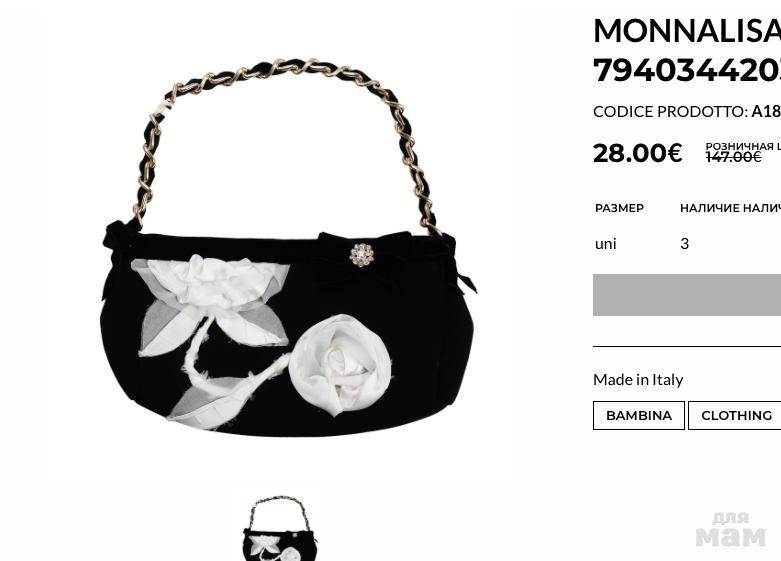Image resolution: width=781 pixels, height=561 pixels.
Task: Select the CLOTHING tag
Action: pos(735,416)
